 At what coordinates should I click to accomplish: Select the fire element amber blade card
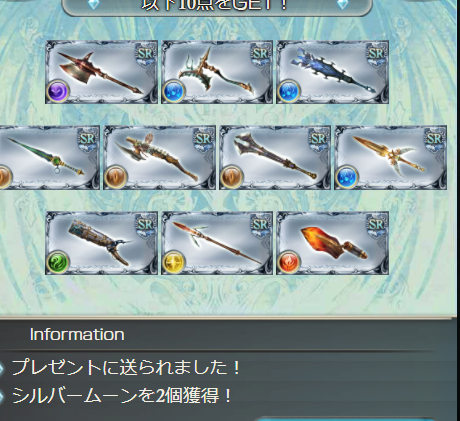(x=333, y=243)
